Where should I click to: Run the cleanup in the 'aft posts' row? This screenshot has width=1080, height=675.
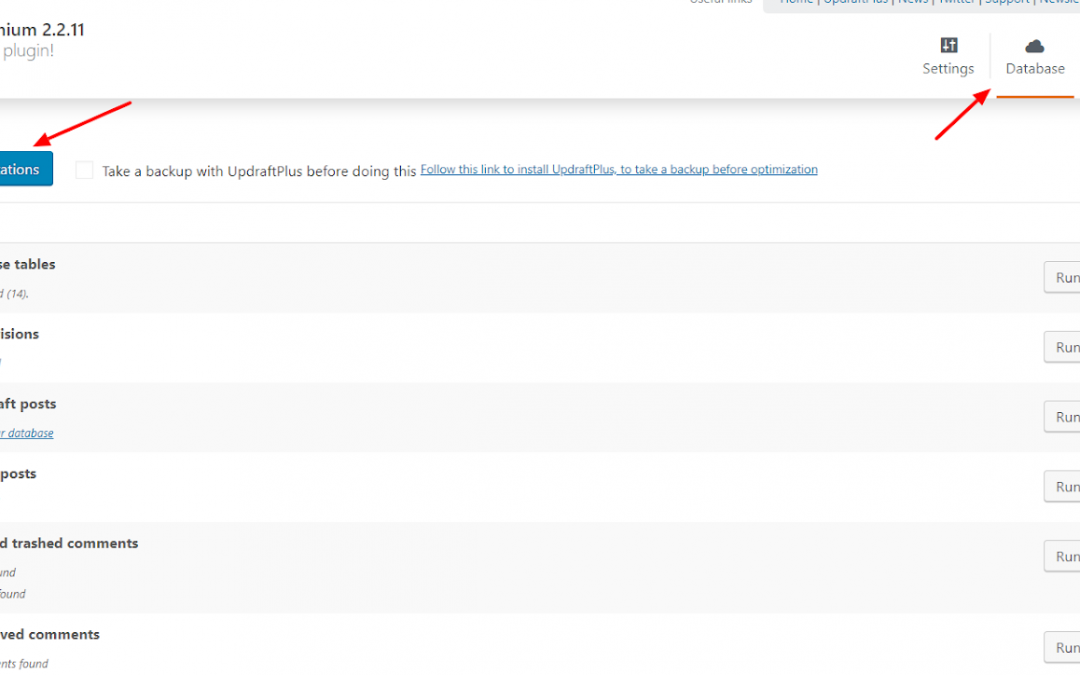1062,417
